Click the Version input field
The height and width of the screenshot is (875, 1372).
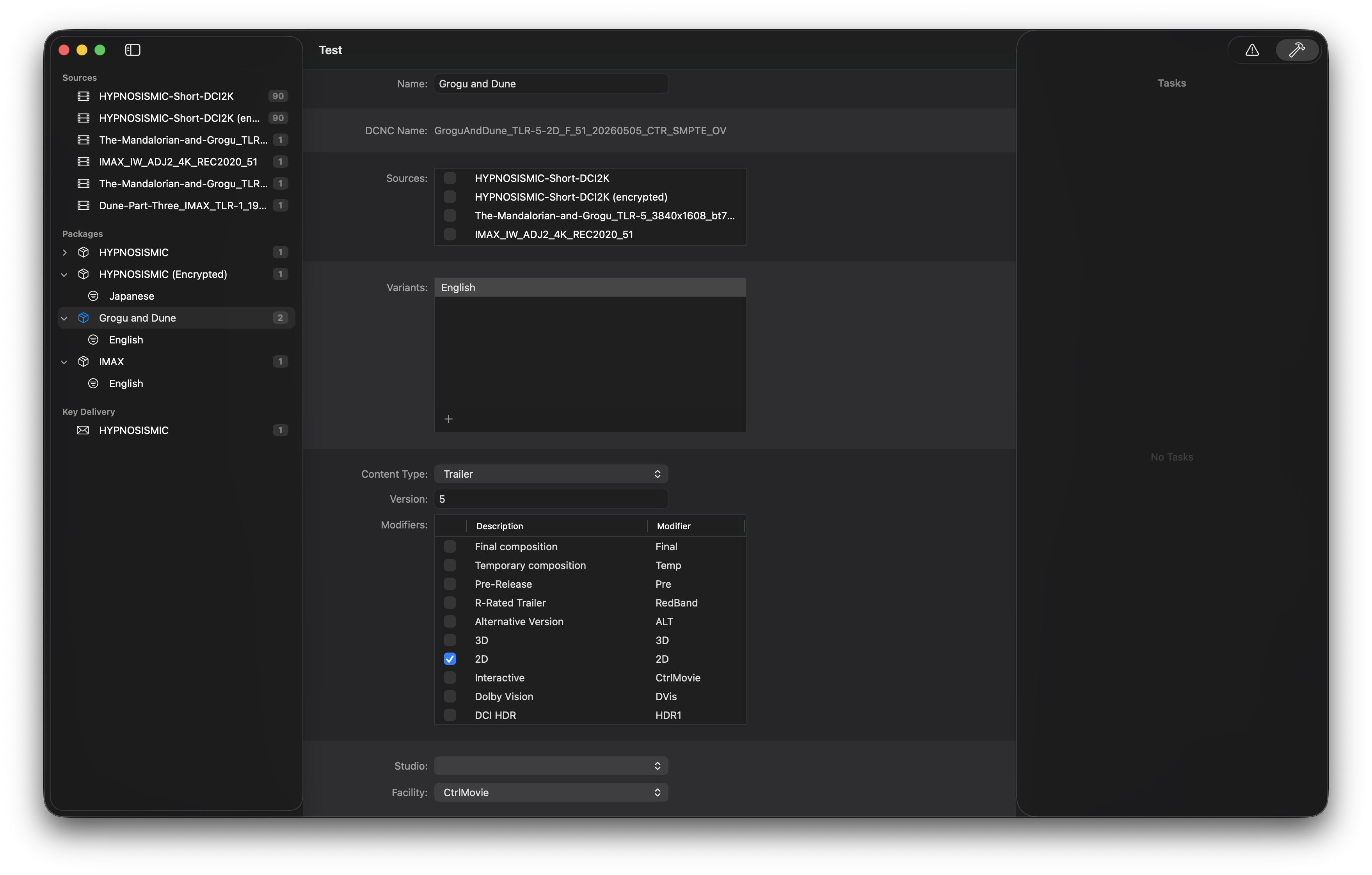coord(551,499)
